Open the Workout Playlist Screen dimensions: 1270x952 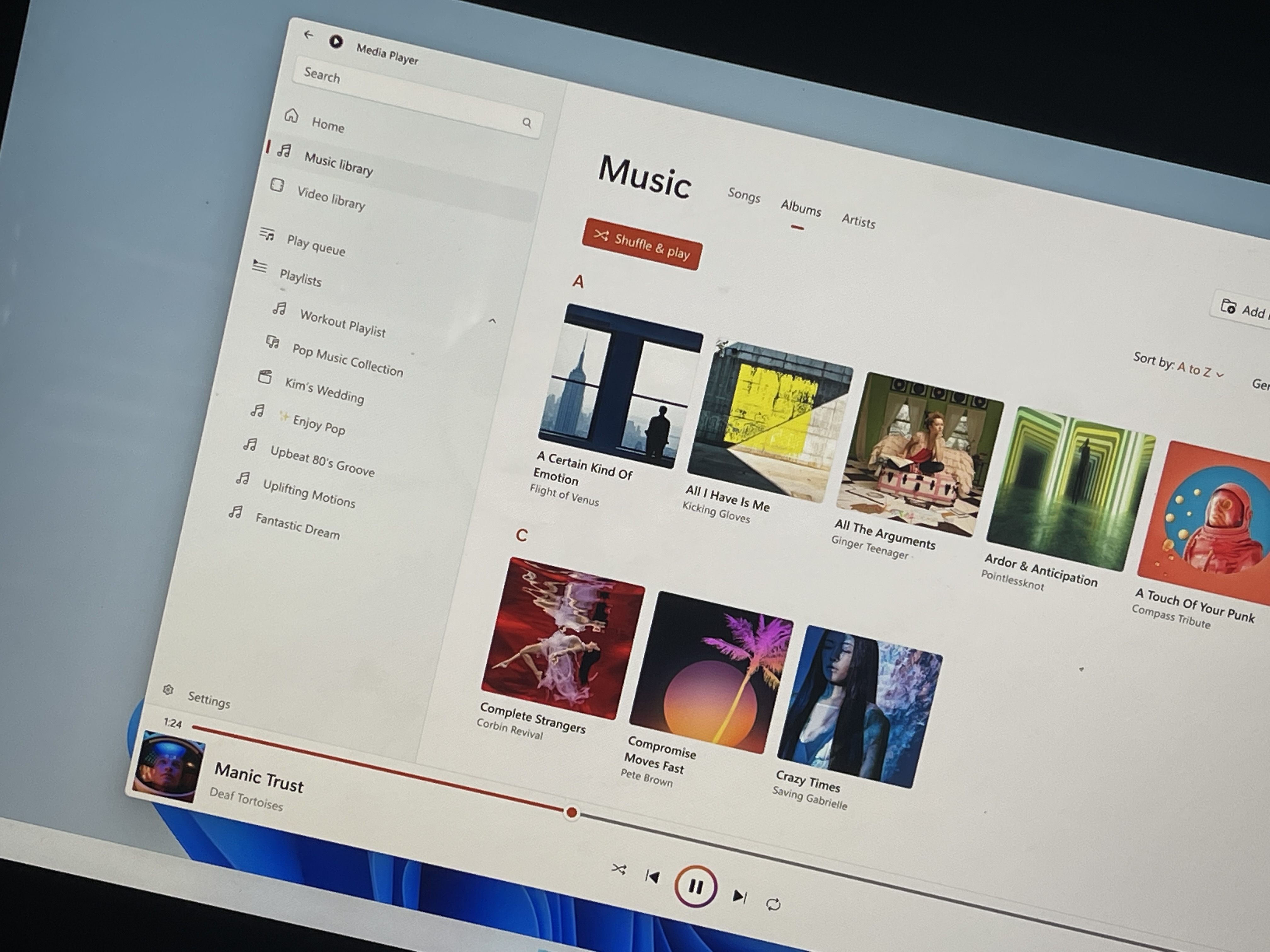(343, 322)
